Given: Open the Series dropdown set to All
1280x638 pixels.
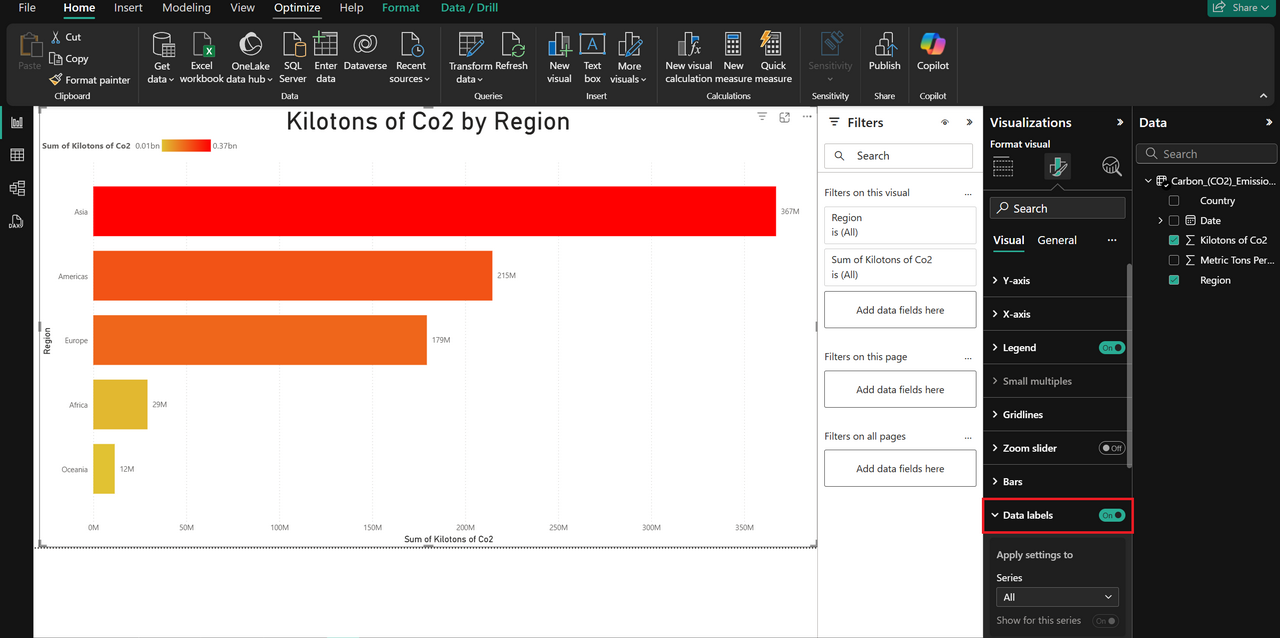Looking at the screenshot, I should (1058, 597).
